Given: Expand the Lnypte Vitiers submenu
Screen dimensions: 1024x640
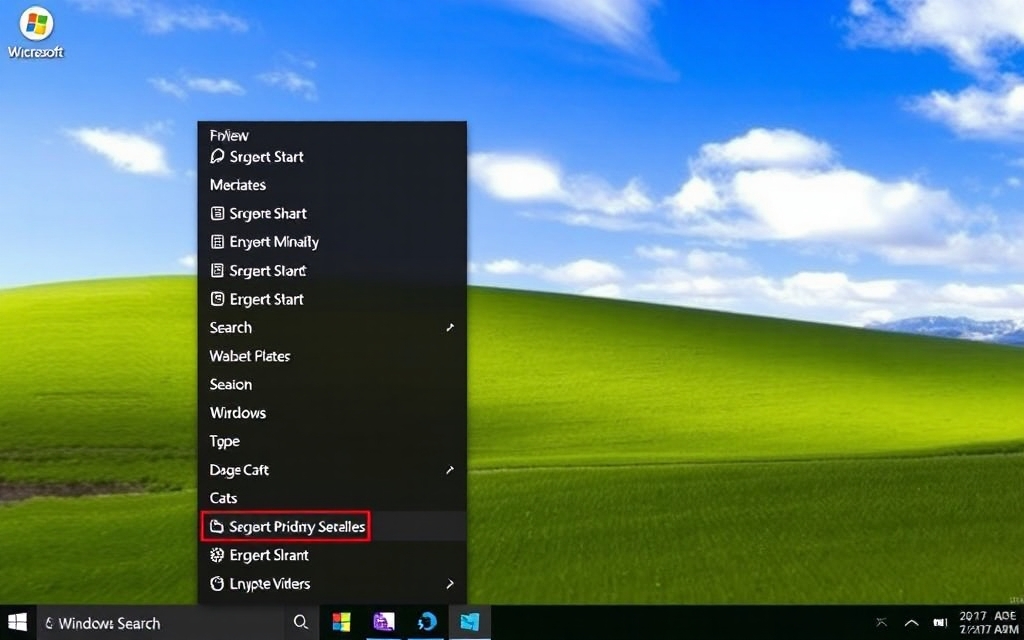Looking at the screenshot, I should click(332, 584).
